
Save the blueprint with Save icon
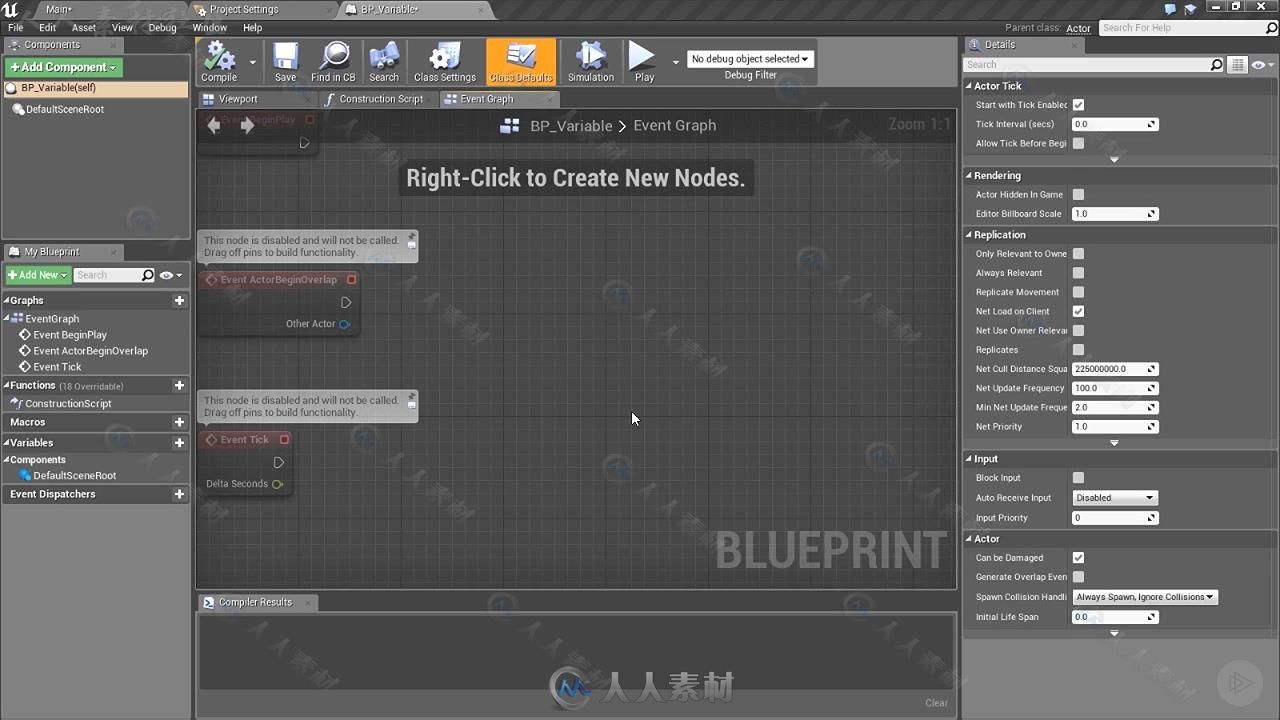285,62
